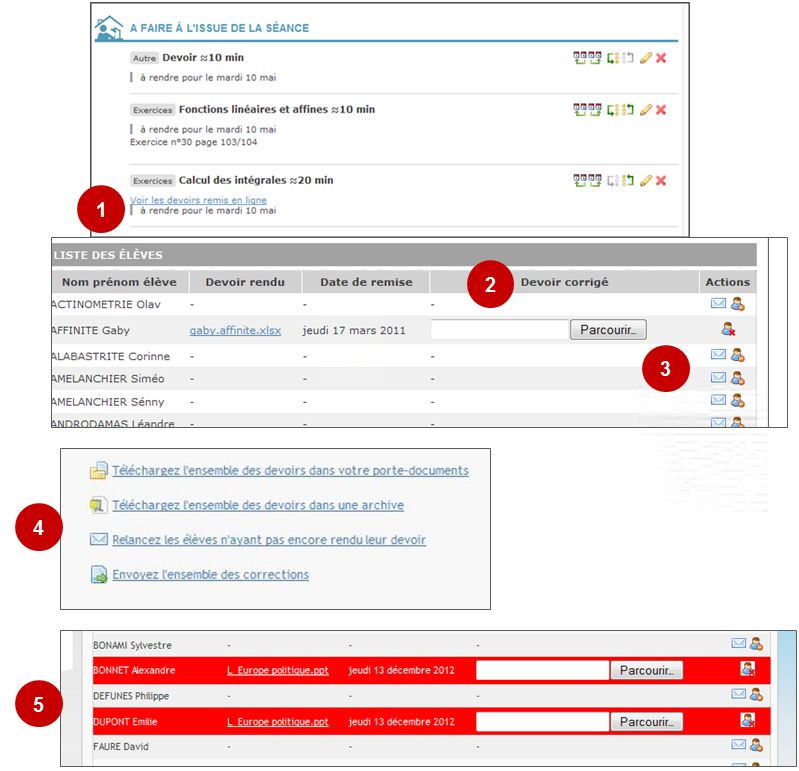Click Parcourir button for BONNET Alexandre

646,670
